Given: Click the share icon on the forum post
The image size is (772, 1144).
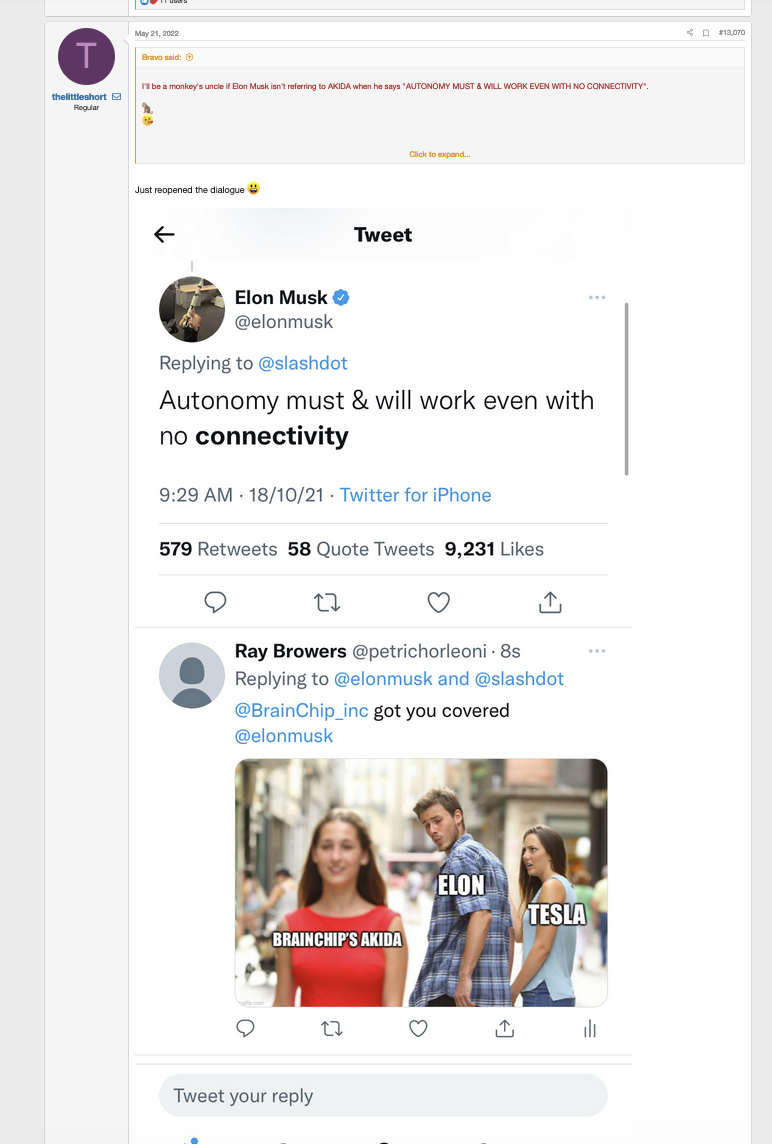Looking at the screenshot, I should (690, 33).
